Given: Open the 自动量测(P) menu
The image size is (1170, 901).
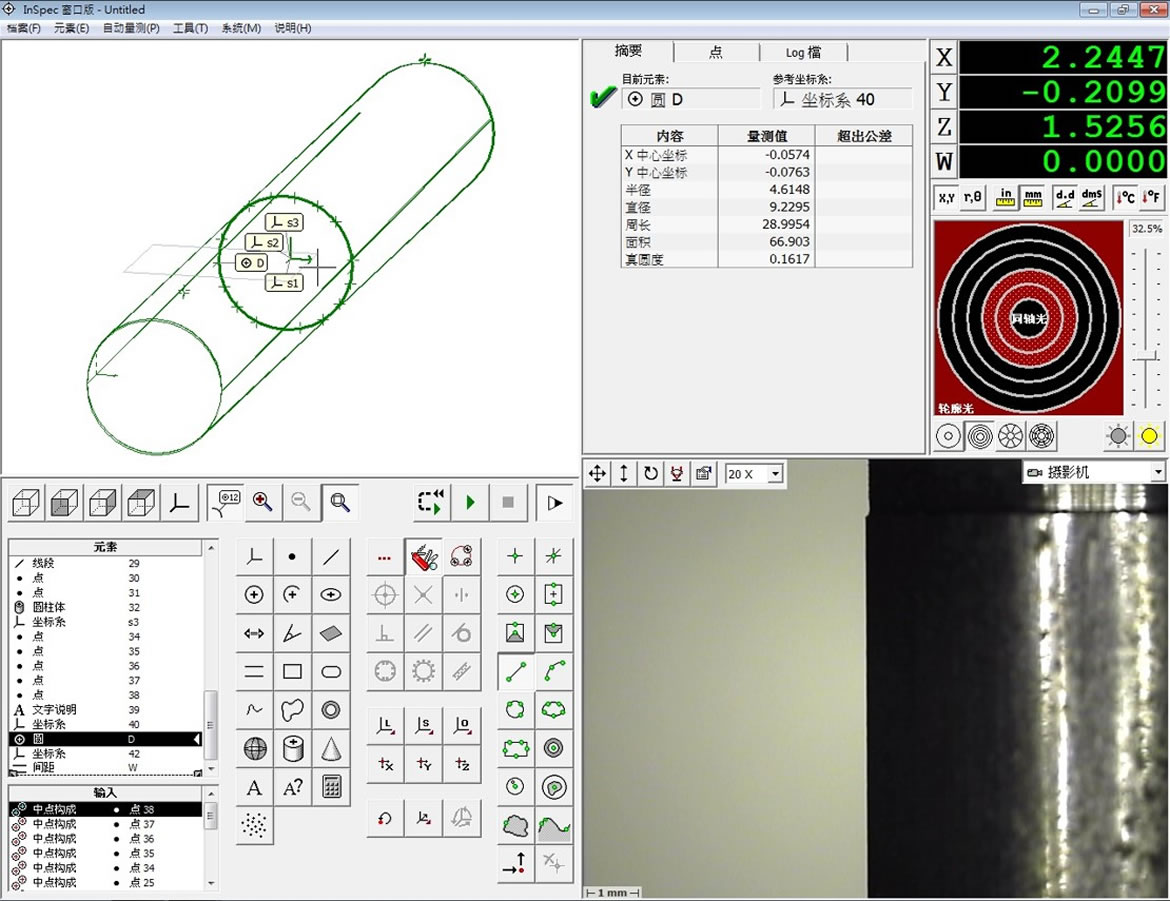Looking at the screenshot, I should (131, 28).
